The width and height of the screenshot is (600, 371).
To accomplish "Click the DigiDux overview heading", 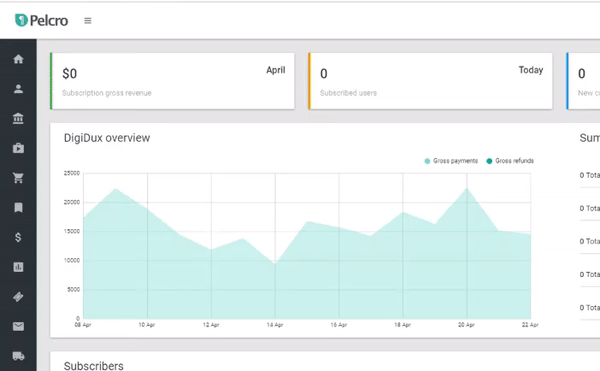I will click(107, 138).
